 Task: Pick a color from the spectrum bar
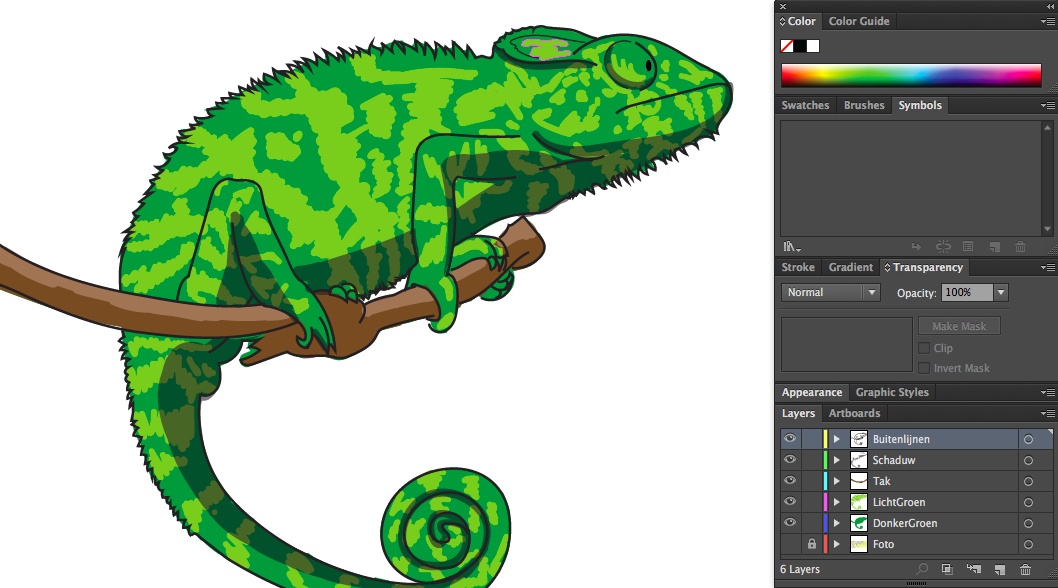click(x=910, y=75)
